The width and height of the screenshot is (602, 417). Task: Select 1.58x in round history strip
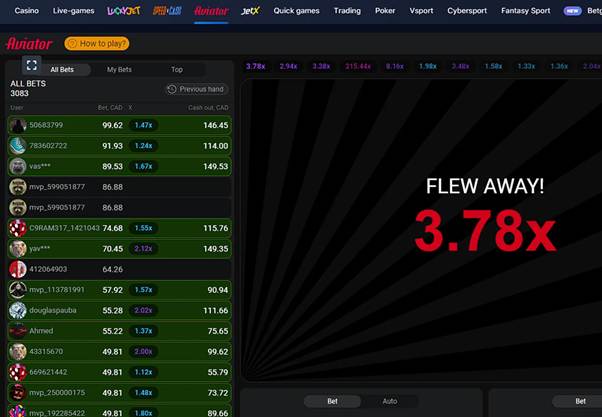493,66
